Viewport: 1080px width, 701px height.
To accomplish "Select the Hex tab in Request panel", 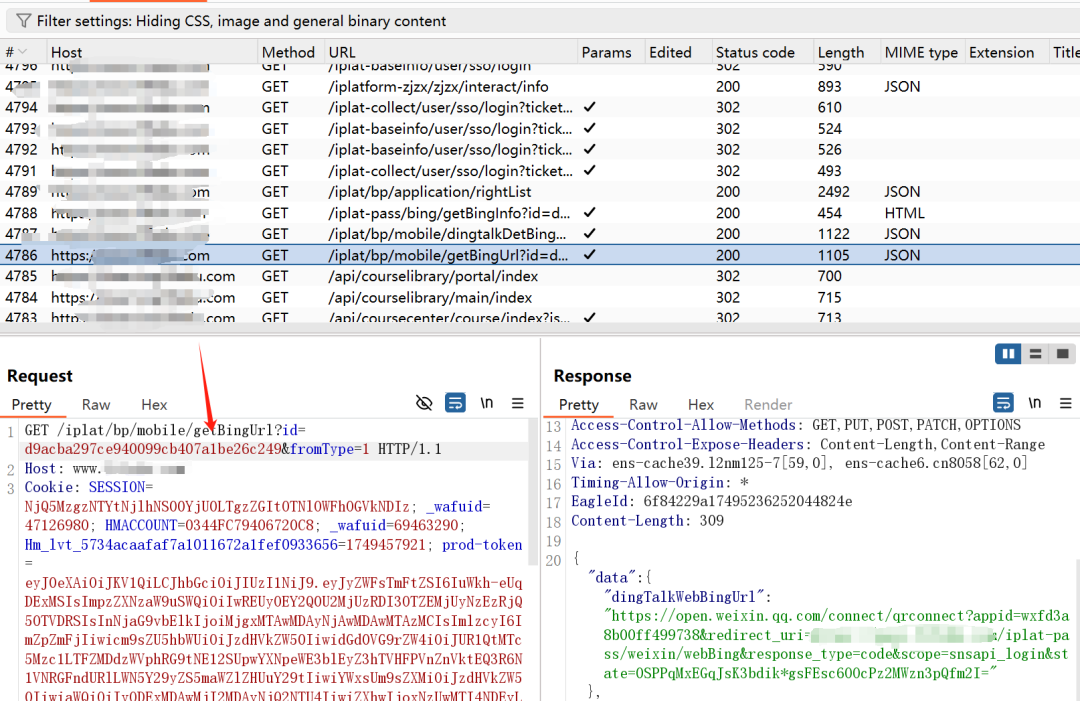I will click(x=154, y=405).
